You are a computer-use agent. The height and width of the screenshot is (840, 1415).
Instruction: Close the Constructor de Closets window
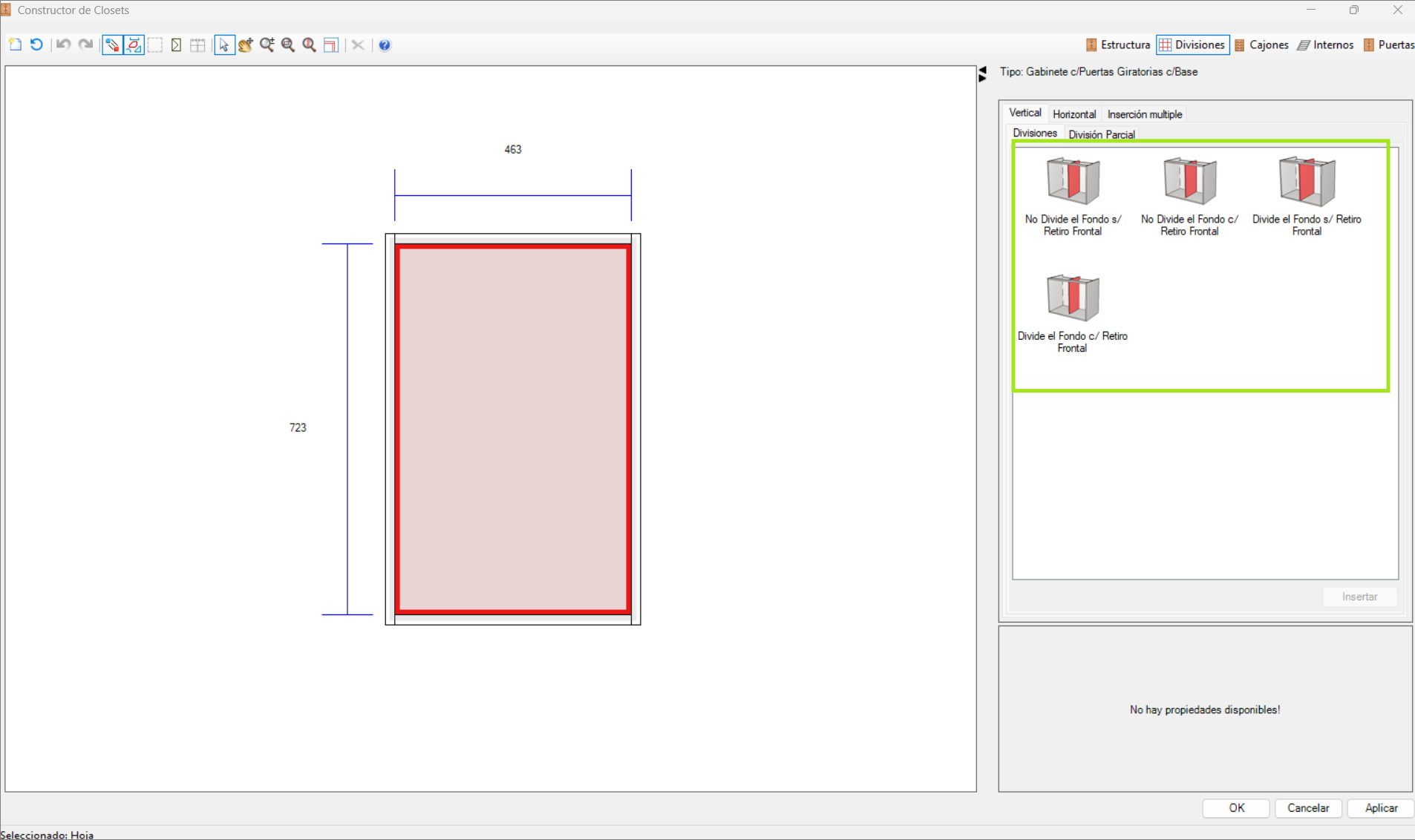pos(1397,10)
